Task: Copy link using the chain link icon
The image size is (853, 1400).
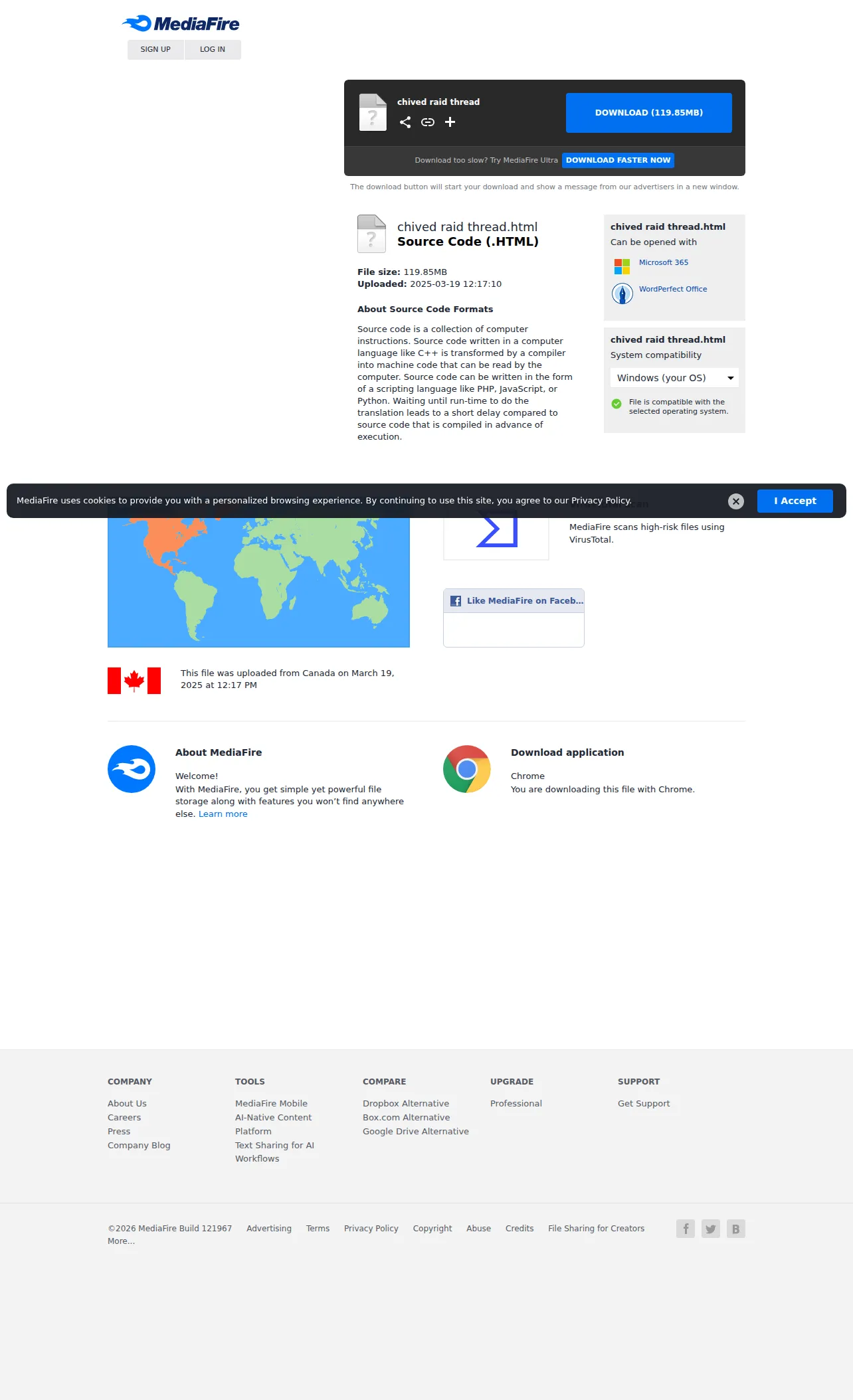Action: click(x=428, y=122)
